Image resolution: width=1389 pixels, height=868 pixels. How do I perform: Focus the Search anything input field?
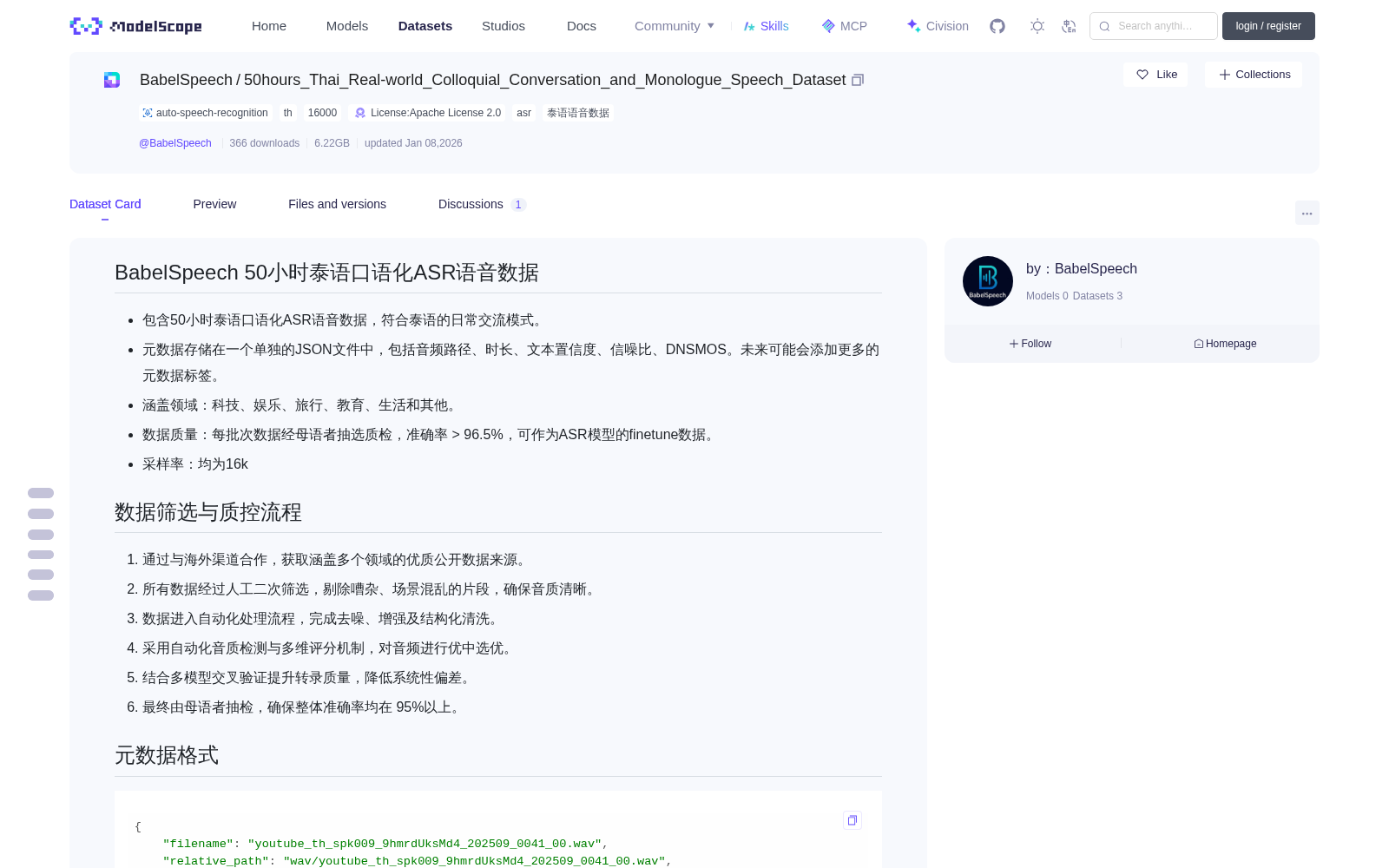(1154, 26)
